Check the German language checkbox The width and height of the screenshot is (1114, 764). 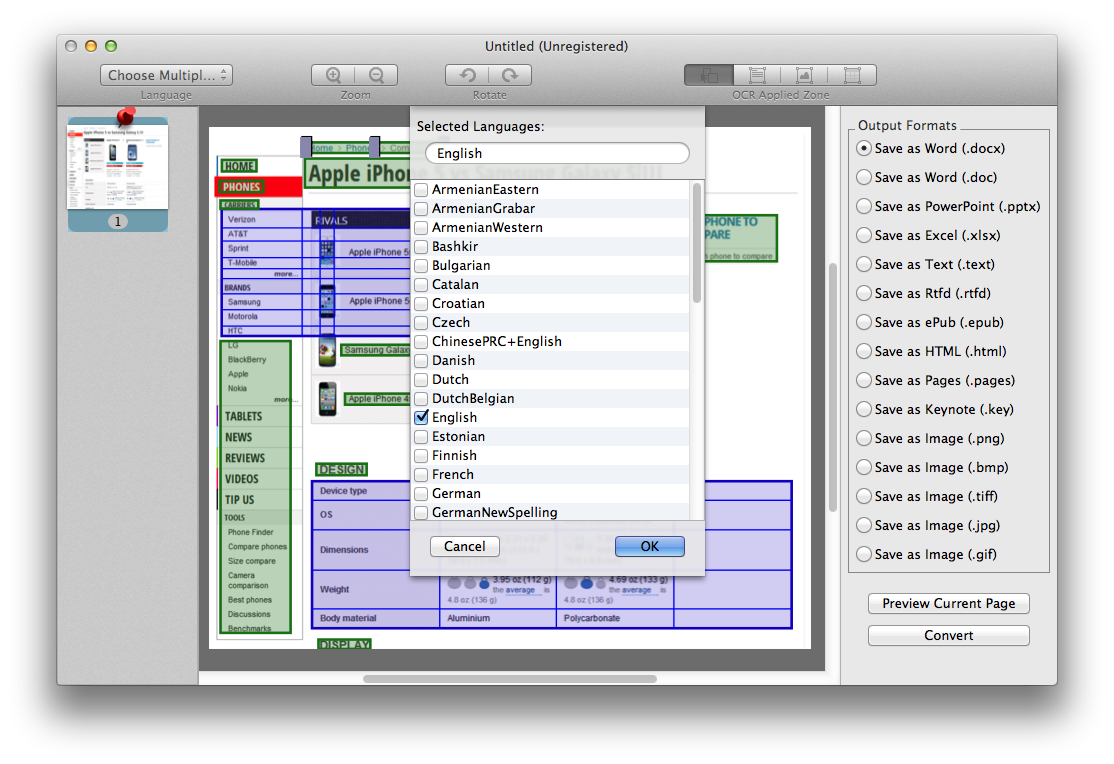[x=422, y=494]
